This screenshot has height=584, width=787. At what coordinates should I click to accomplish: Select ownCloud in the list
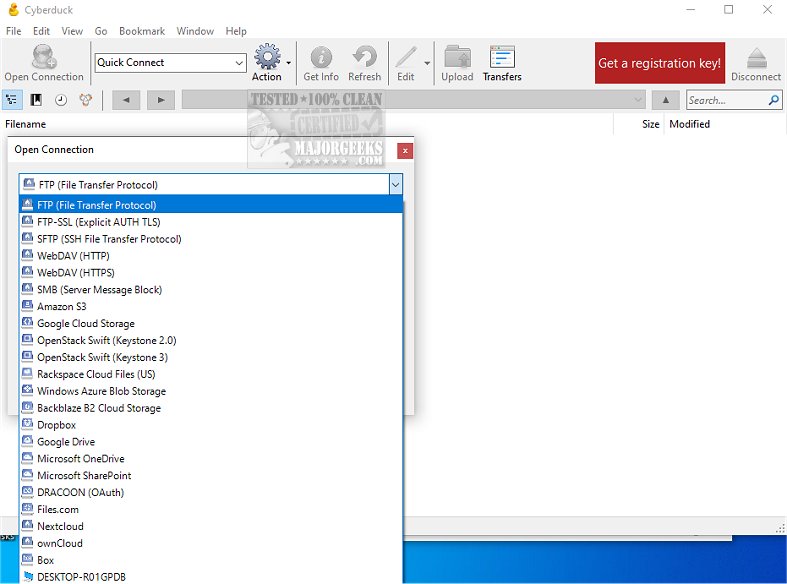click(211, 542)
